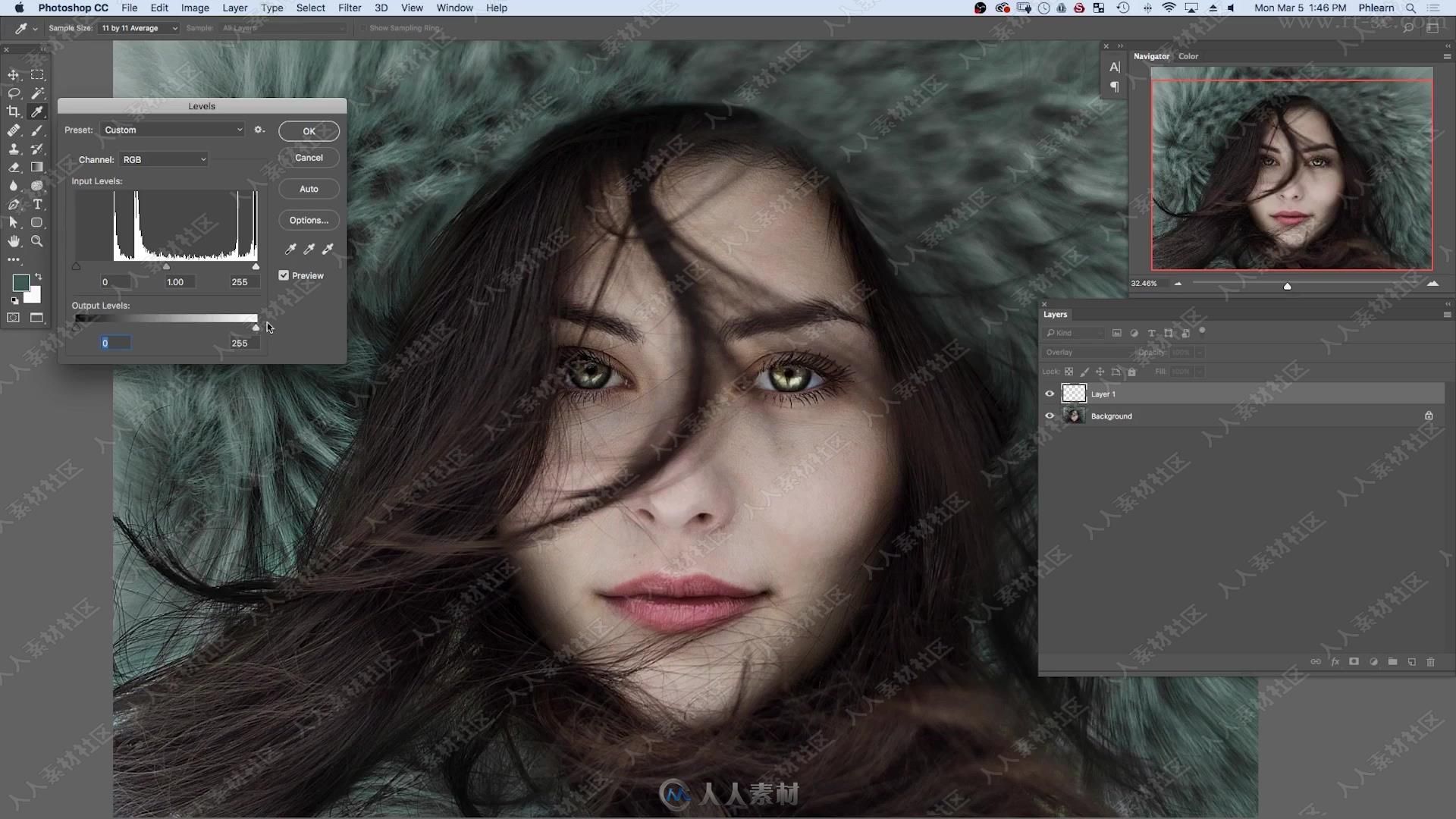Select the Move tool
The height and width of the screenshot is (819, 1456).
click(14, 74)
